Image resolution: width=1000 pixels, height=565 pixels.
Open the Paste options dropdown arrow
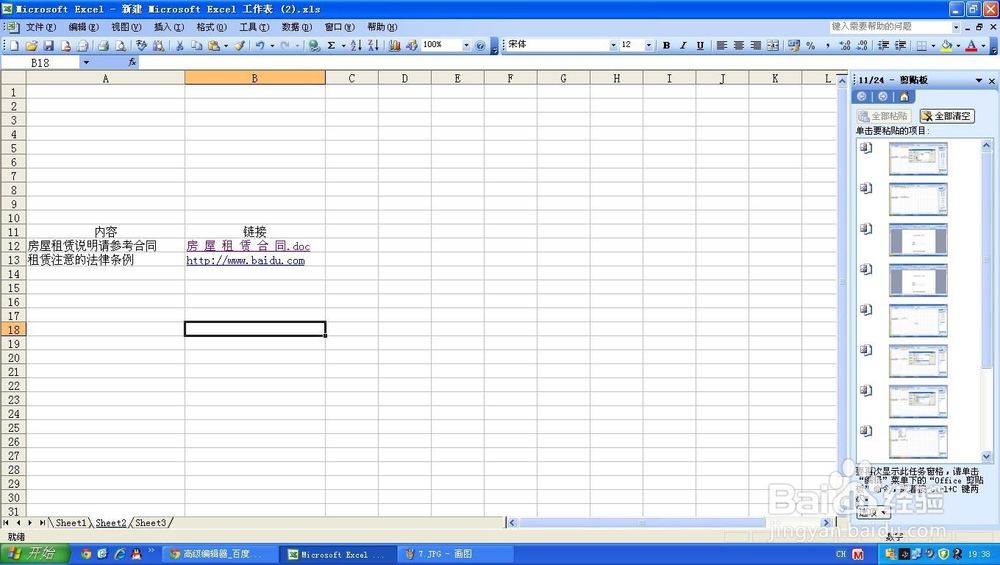click(226, 45)
